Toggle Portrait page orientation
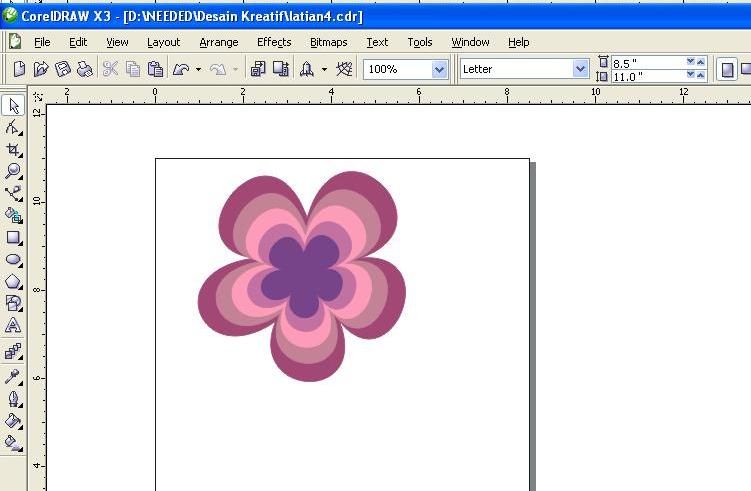The height and width of the screenshot is (491, 751). point(727,70)
